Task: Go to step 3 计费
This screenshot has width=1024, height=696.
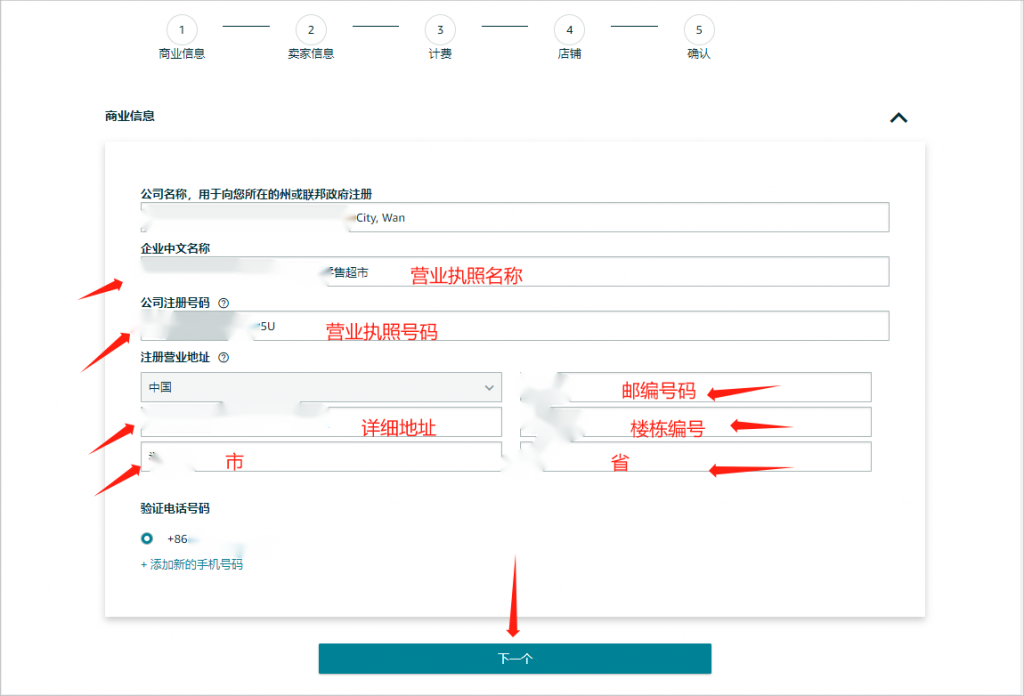Action: point(440,30)
